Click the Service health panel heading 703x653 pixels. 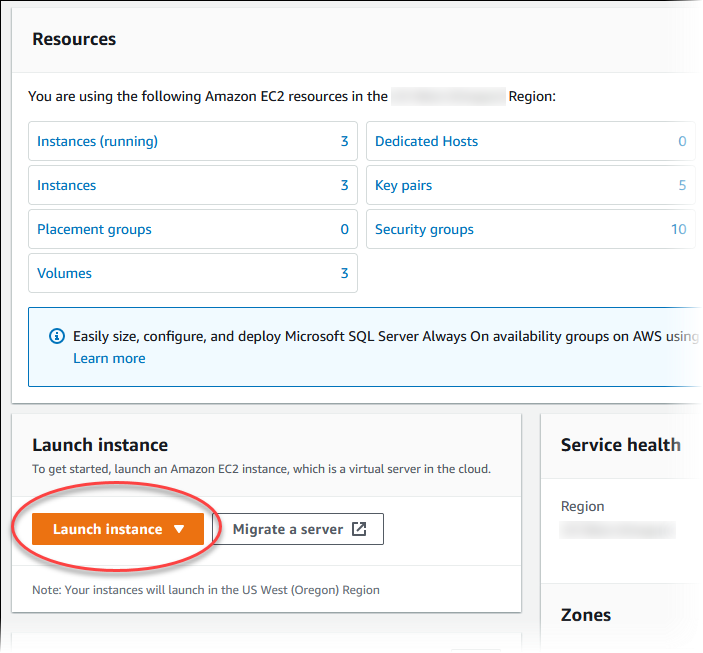click(620, 445)
